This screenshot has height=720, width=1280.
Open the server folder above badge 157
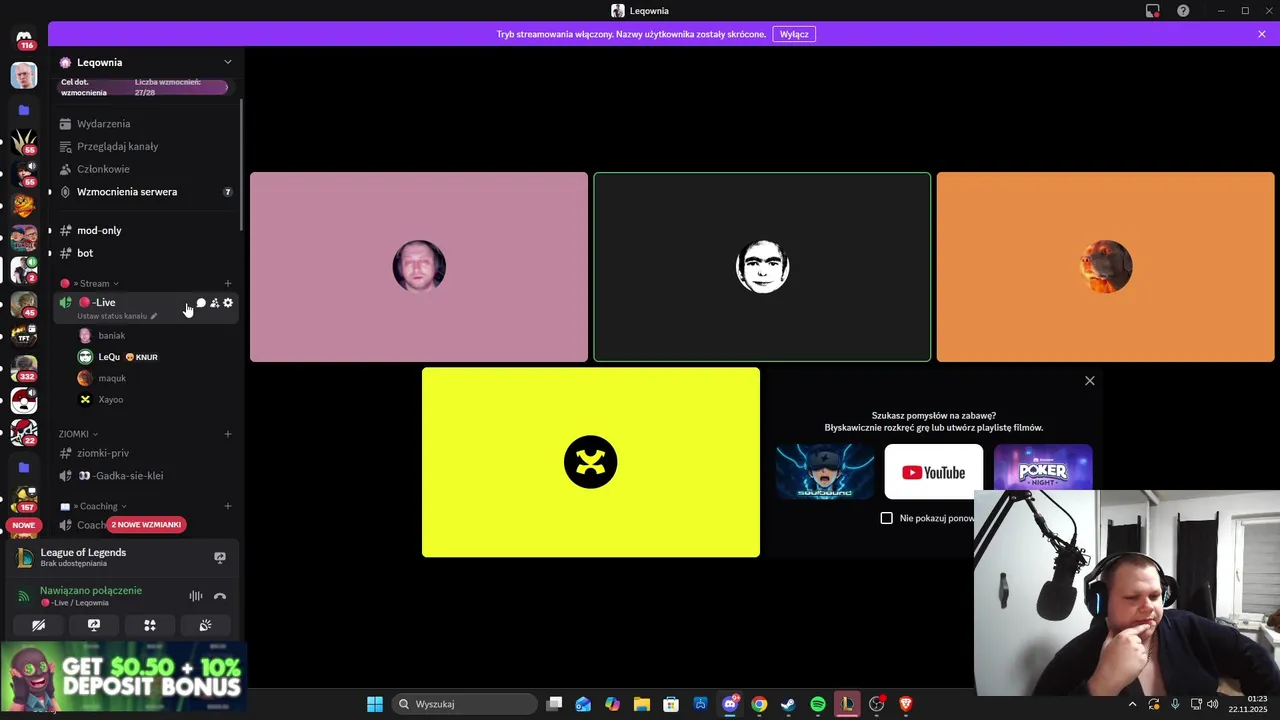tap(24, 467)
